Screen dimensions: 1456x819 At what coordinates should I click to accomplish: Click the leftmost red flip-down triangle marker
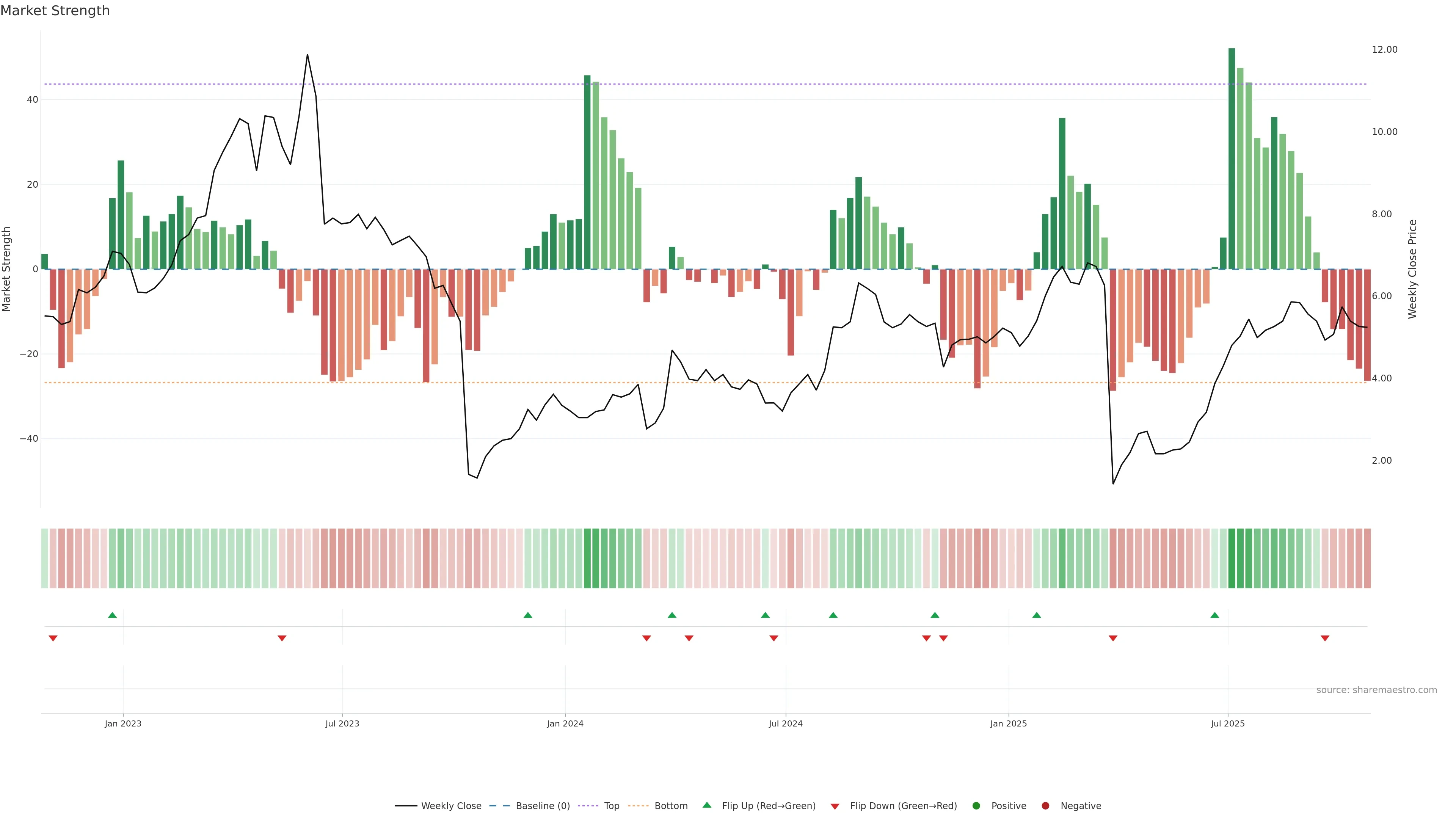[x=53, y=638]
